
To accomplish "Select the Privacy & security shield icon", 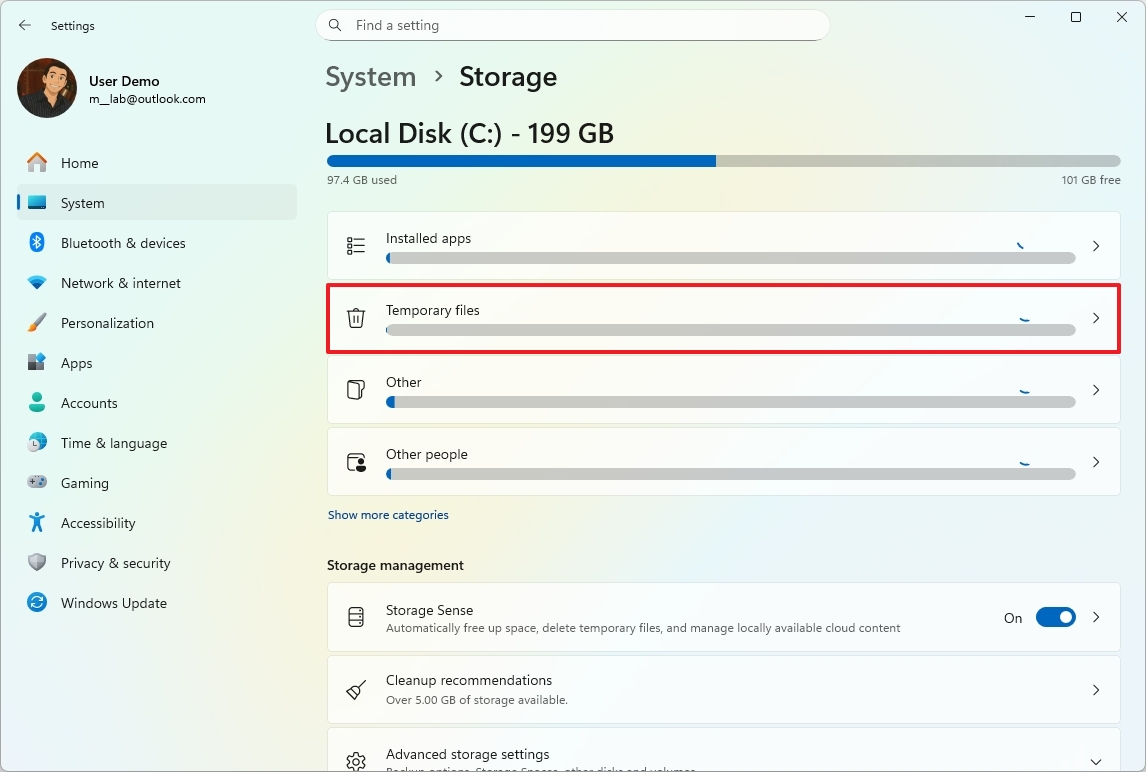I will click(x=36, y=563).
